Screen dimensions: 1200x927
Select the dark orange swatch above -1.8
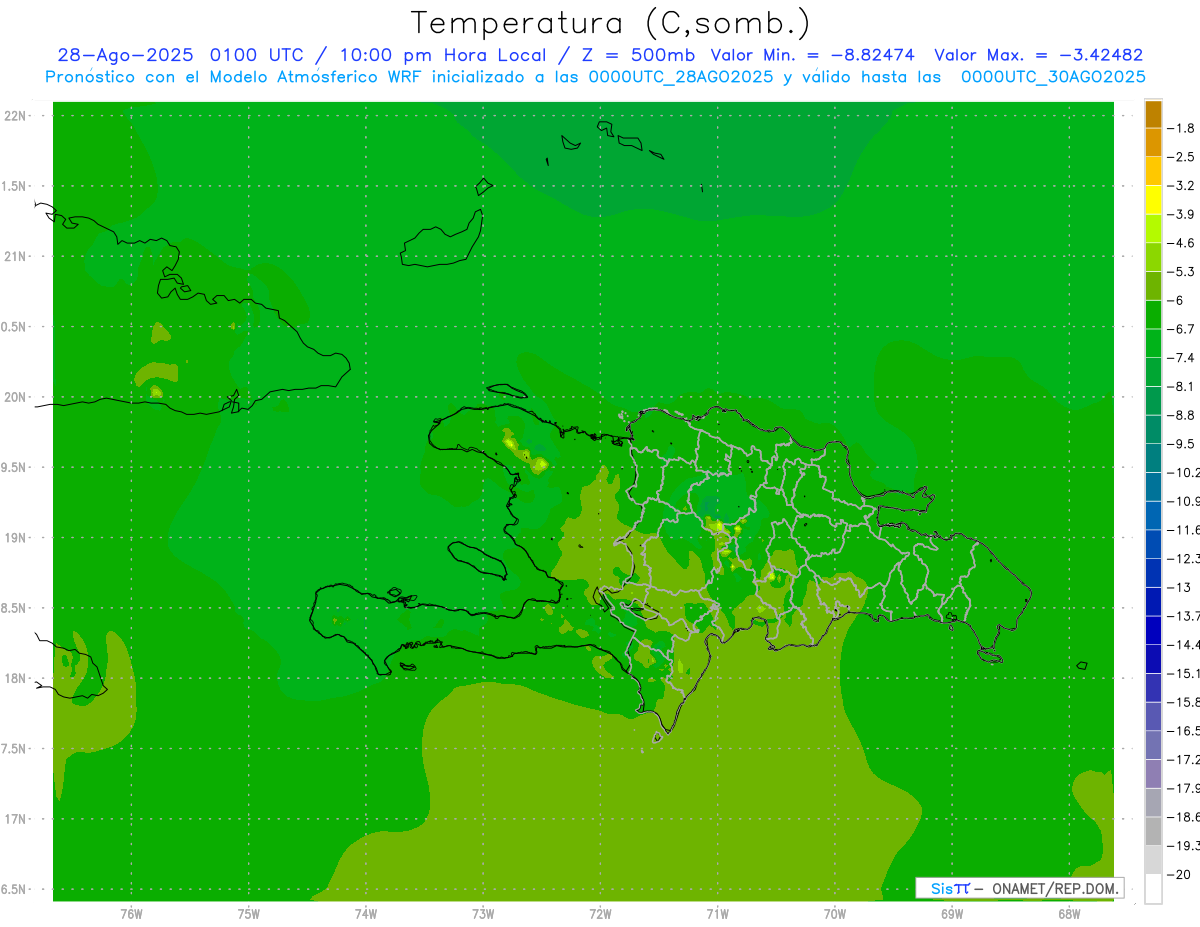tap(1153, 114)
